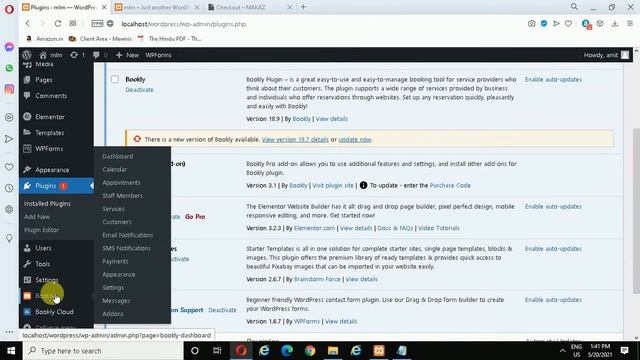Image resolution: width=640 pixels, height=360 pixels.
Task: Open the browser speed dial grid icon
Action: (x=73, y=24)
